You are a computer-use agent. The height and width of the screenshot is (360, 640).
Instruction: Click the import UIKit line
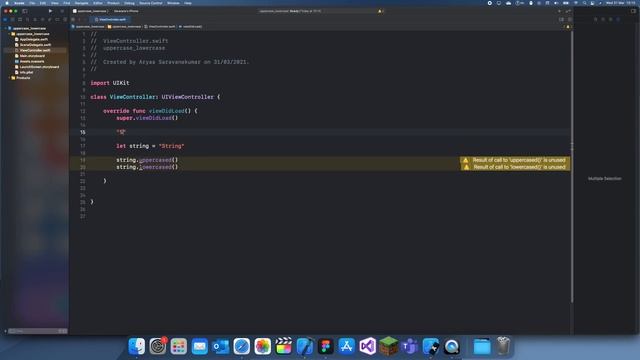click(x=110, y=83)
